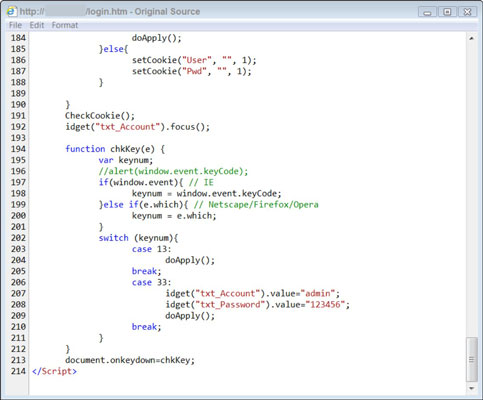The height and width of the screenshot is (400, 483).
Task: Open the Edit menu
Action: pyautogui.click(x=37, y=25)
